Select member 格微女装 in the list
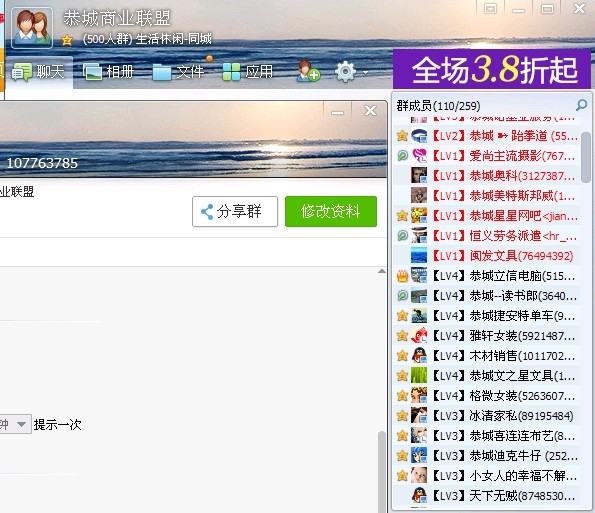 click(487, 396)
